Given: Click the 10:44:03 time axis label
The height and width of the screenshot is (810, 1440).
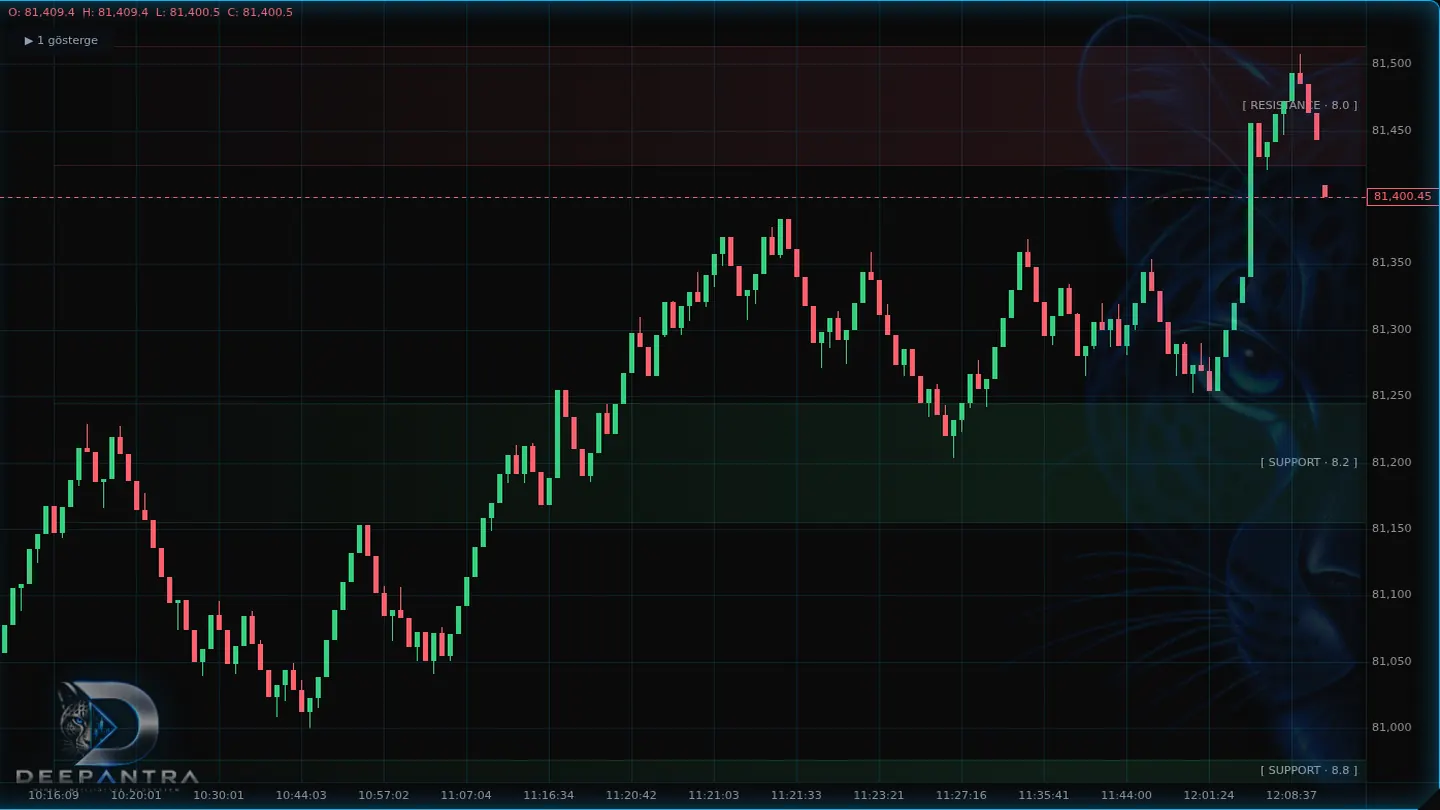Looking at the screenshot, I should pos(301,796).
